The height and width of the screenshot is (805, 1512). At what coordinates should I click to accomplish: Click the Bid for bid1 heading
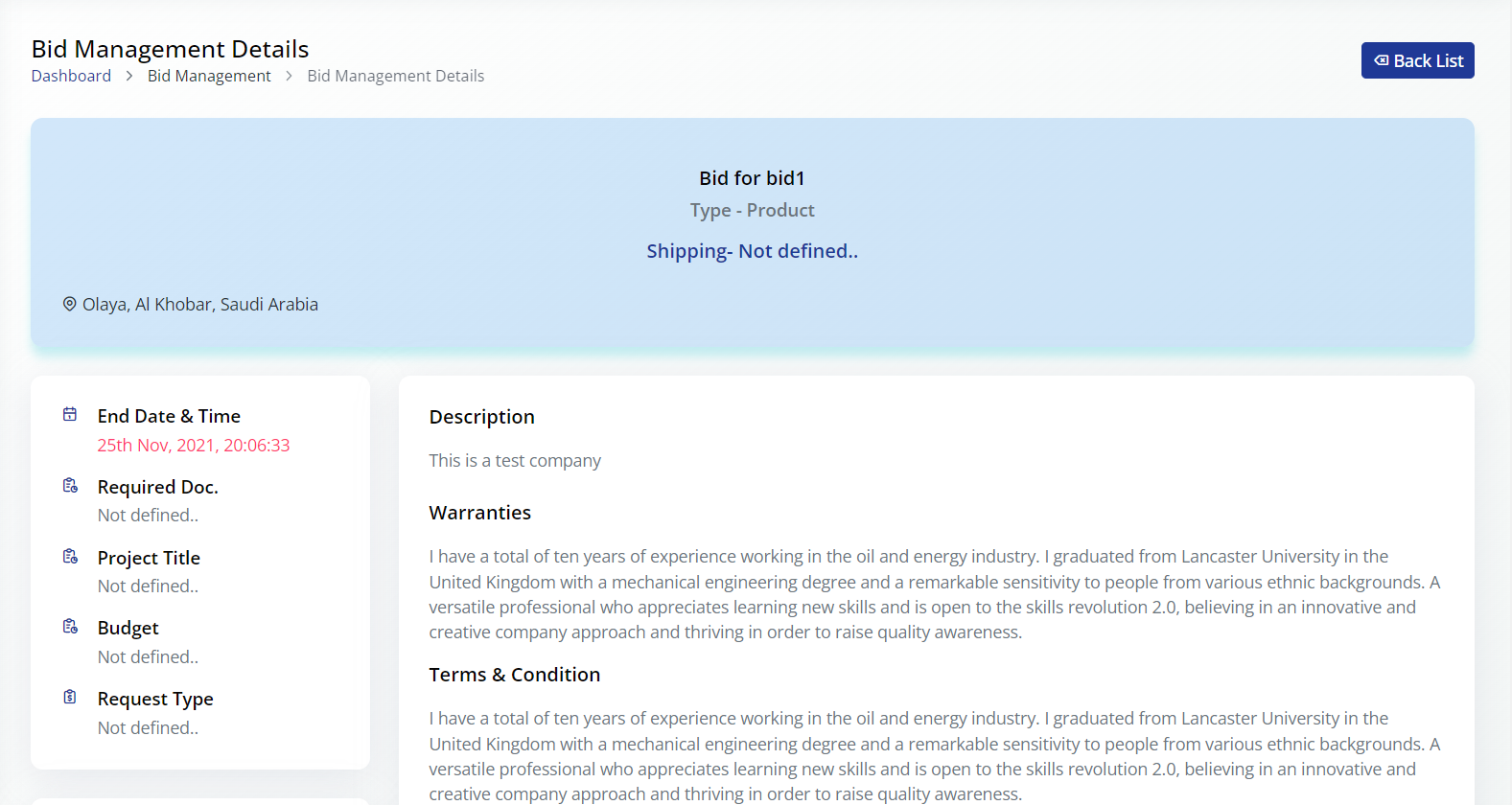(752, 178)
